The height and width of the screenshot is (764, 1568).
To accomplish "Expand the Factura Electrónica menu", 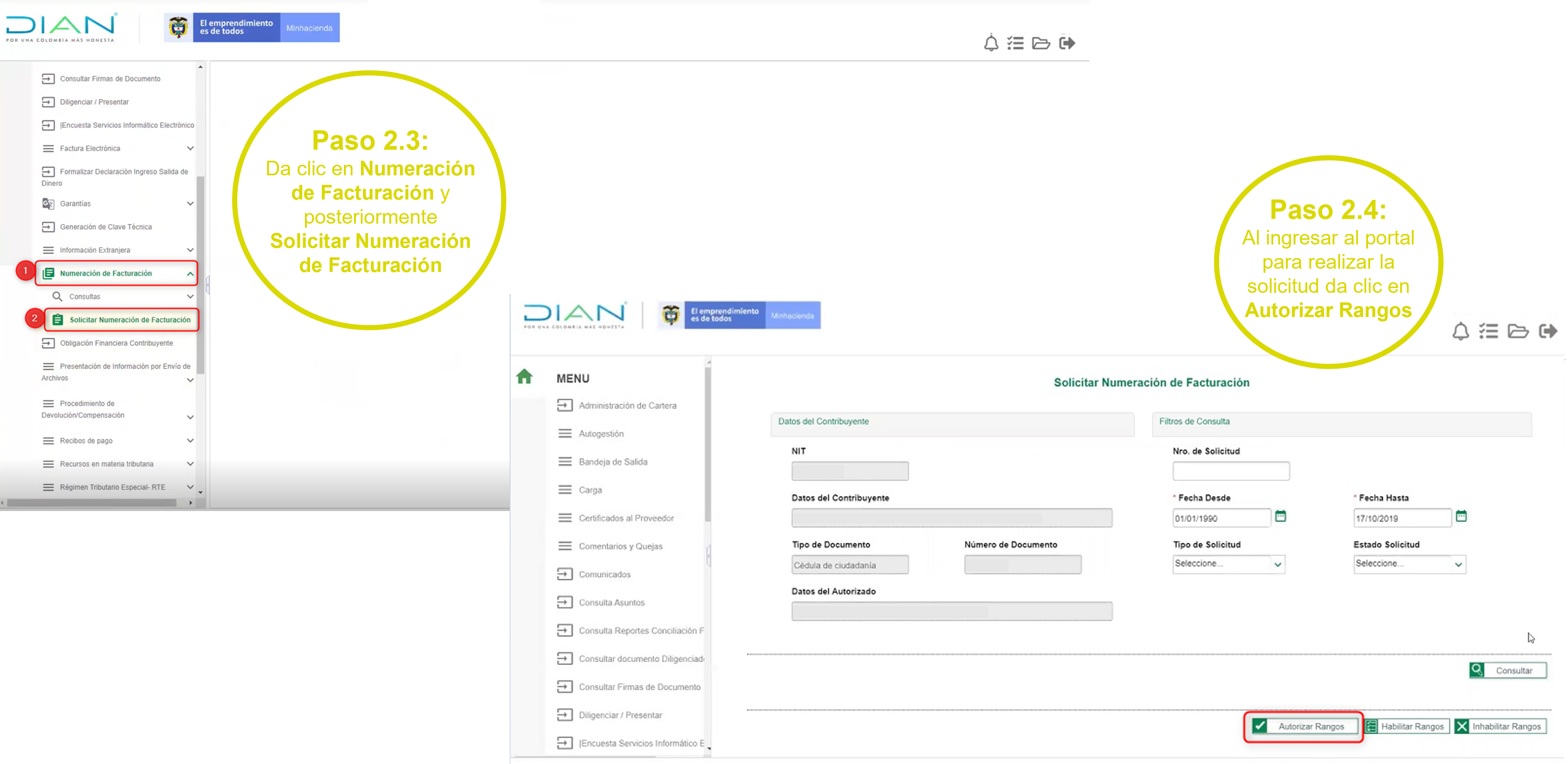I will click(190, 149).
